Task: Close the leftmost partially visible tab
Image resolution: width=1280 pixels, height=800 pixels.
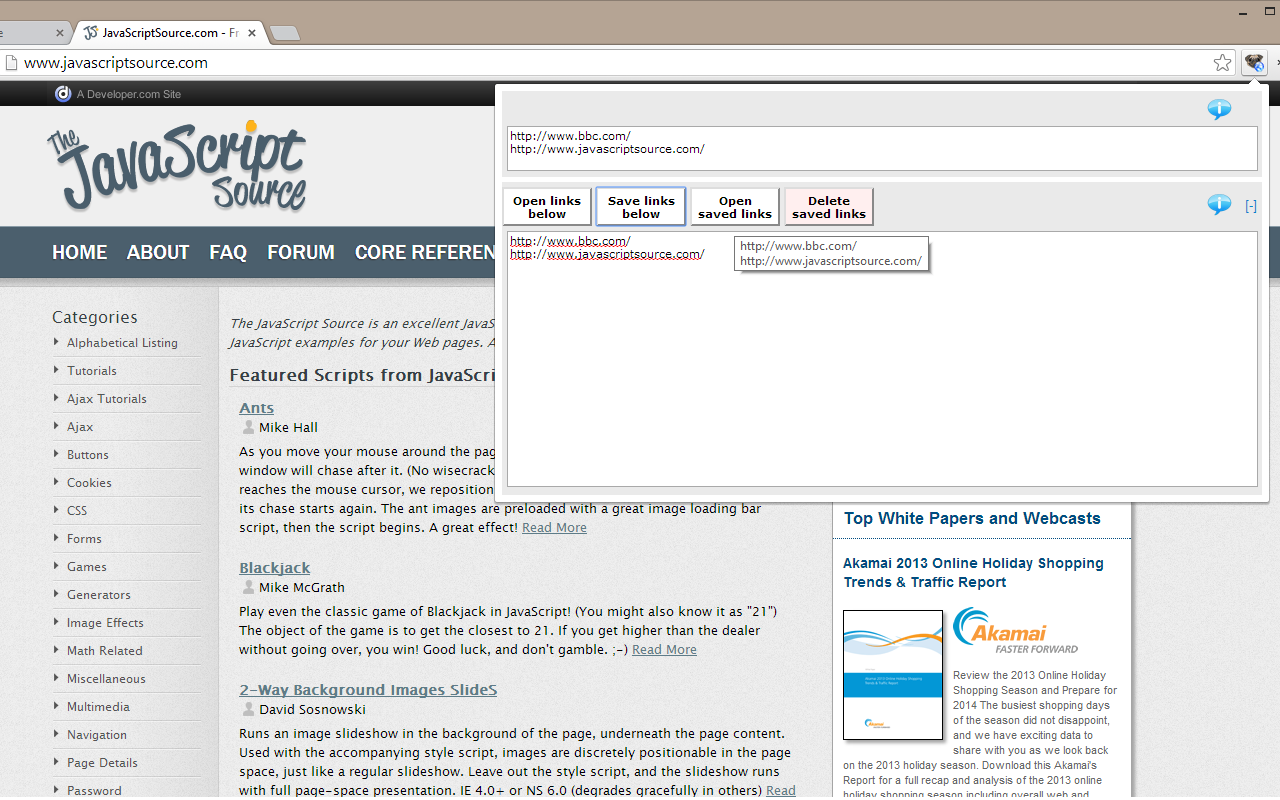Action: pyautogui.click(x=60, y=33)
